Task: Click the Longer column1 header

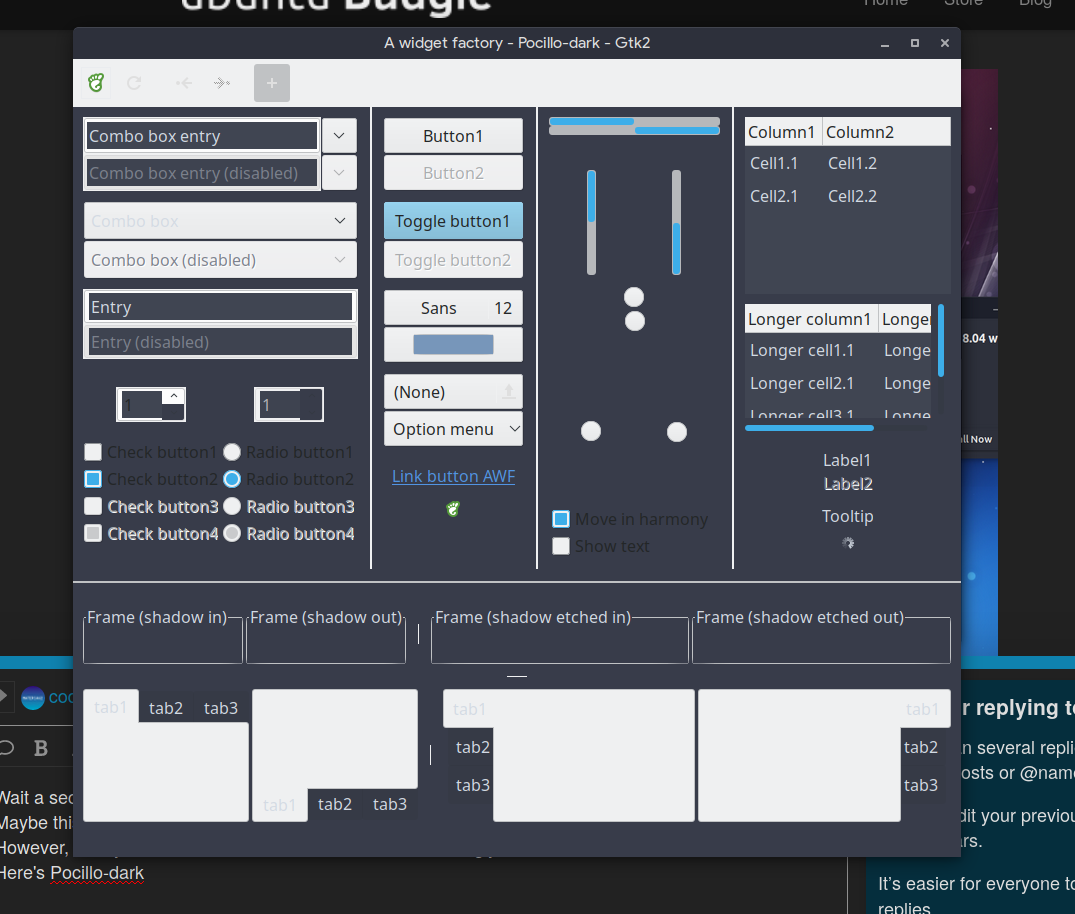Action: (x=811, y=319)
